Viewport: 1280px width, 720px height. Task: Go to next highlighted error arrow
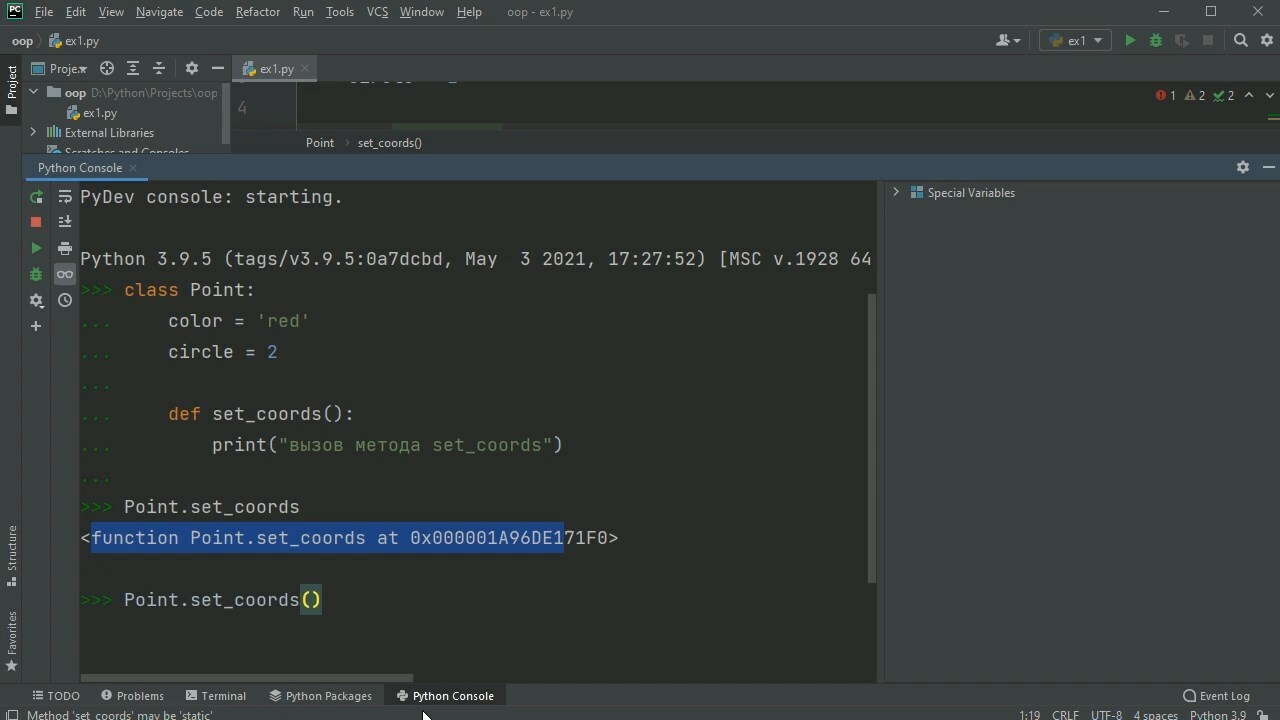(x=1270, y=96)
